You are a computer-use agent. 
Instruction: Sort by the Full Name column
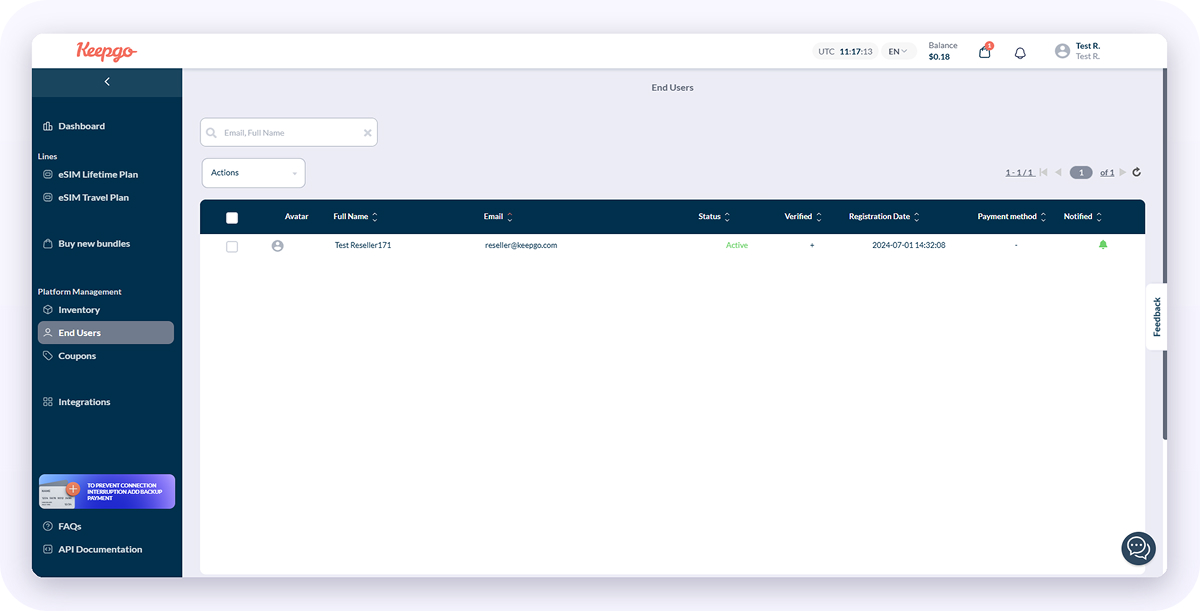(x=355, y=216)
